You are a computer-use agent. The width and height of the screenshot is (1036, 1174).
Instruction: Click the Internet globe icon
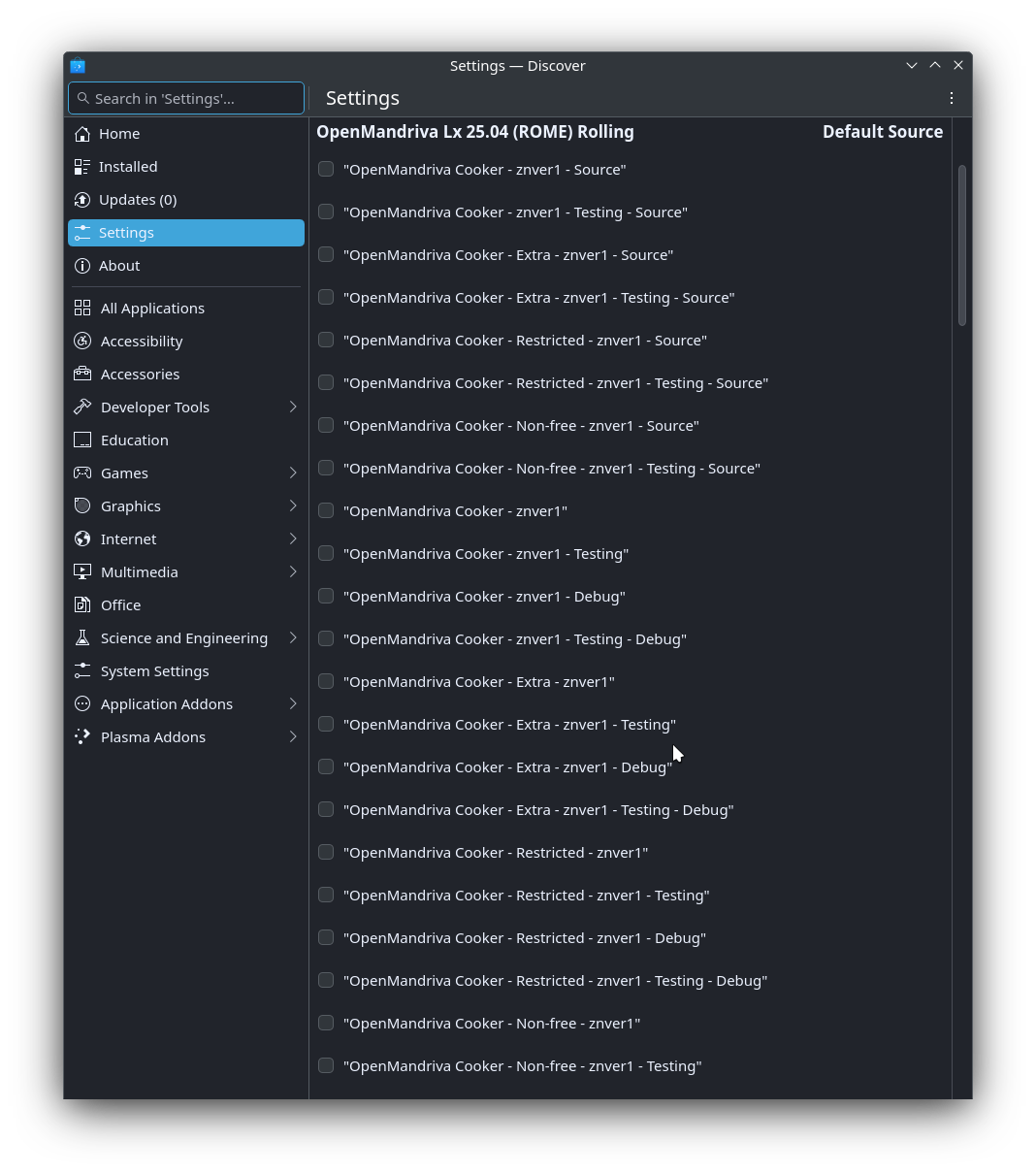82,539
